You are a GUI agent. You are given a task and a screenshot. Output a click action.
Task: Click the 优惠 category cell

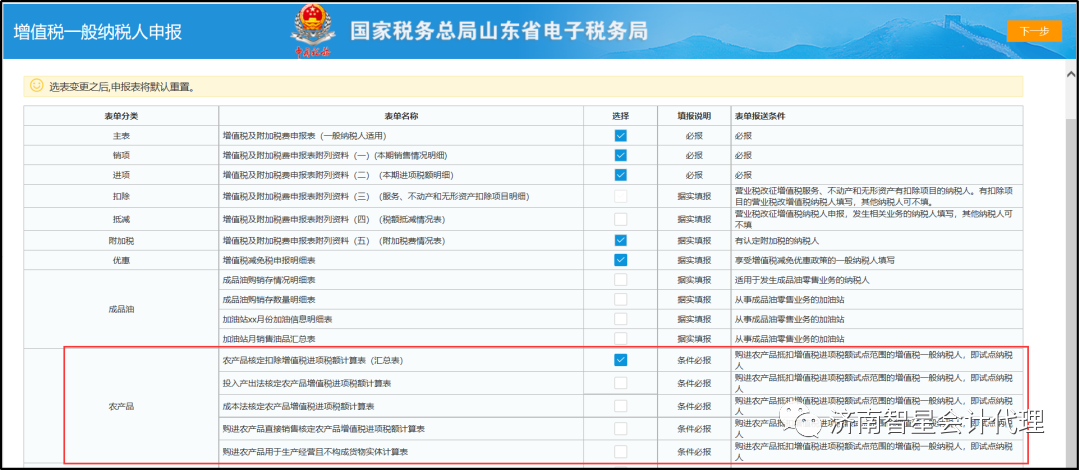click(x=121, y=260)
